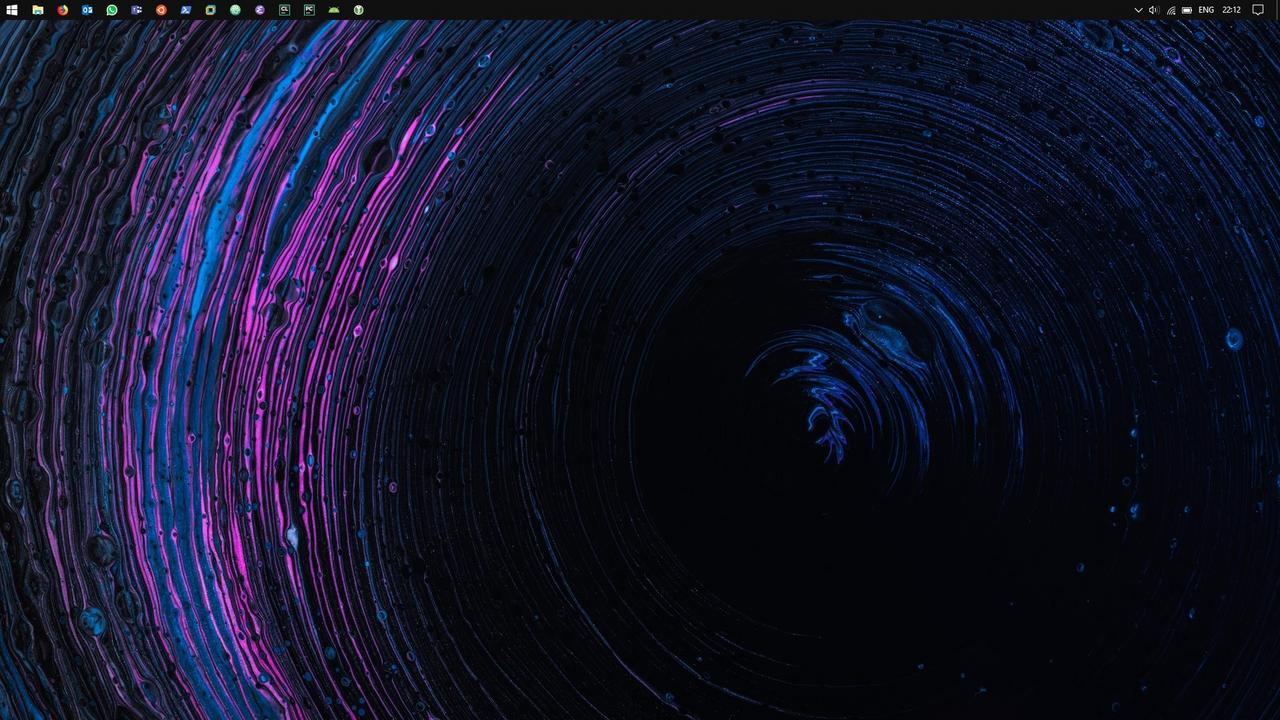
Task: Check battery status in the tray
Action: (1187, 10)
